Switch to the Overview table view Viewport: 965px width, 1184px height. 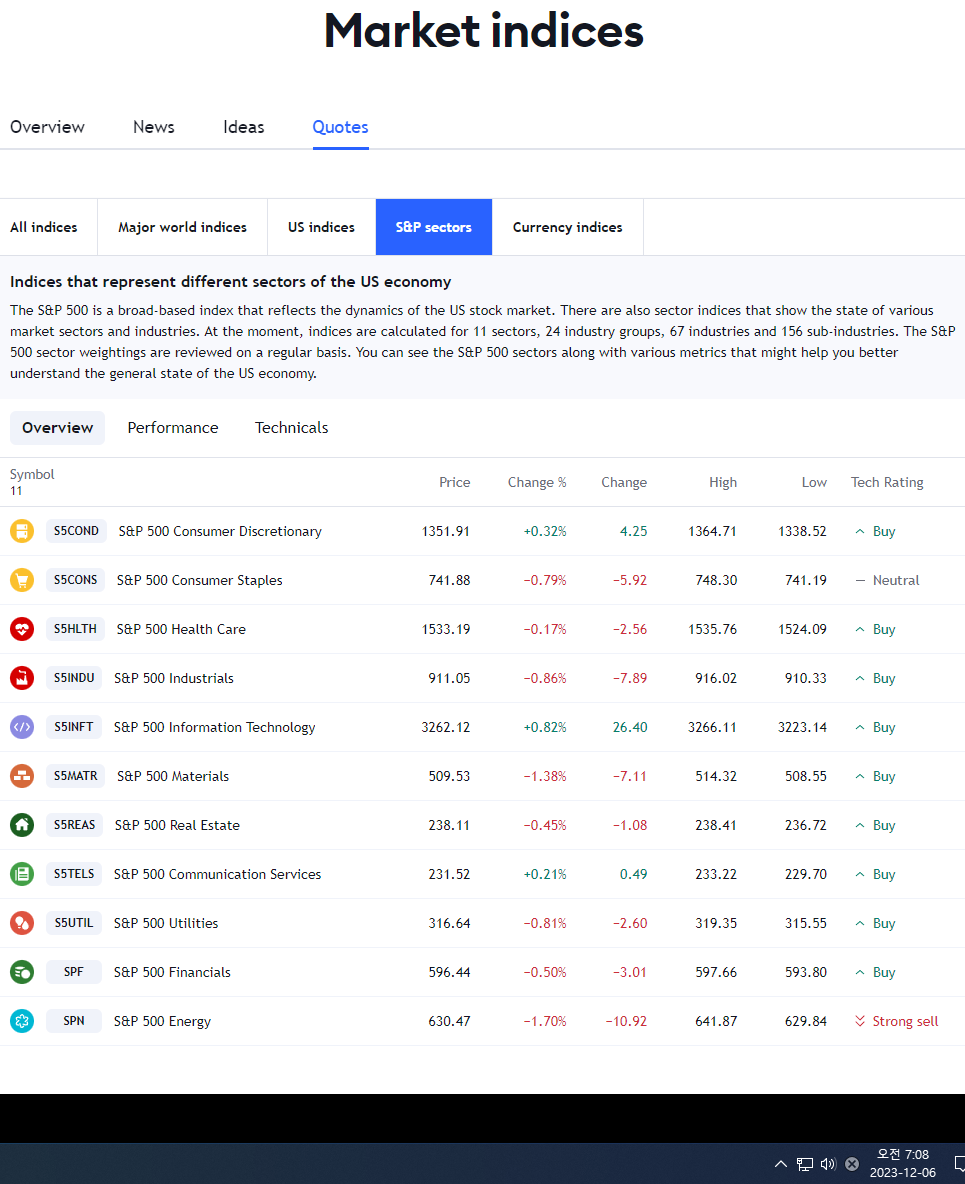57,427
